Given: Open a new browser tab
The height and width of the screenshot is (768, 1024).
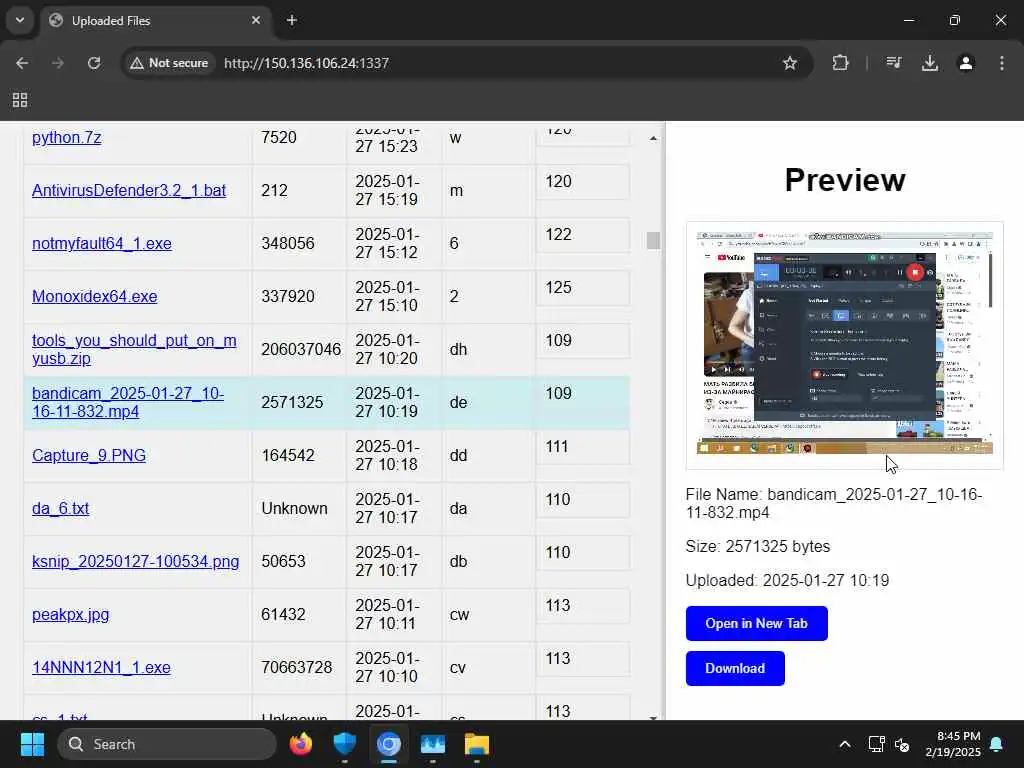Looking at the screenshot, I should coord(292,20).
